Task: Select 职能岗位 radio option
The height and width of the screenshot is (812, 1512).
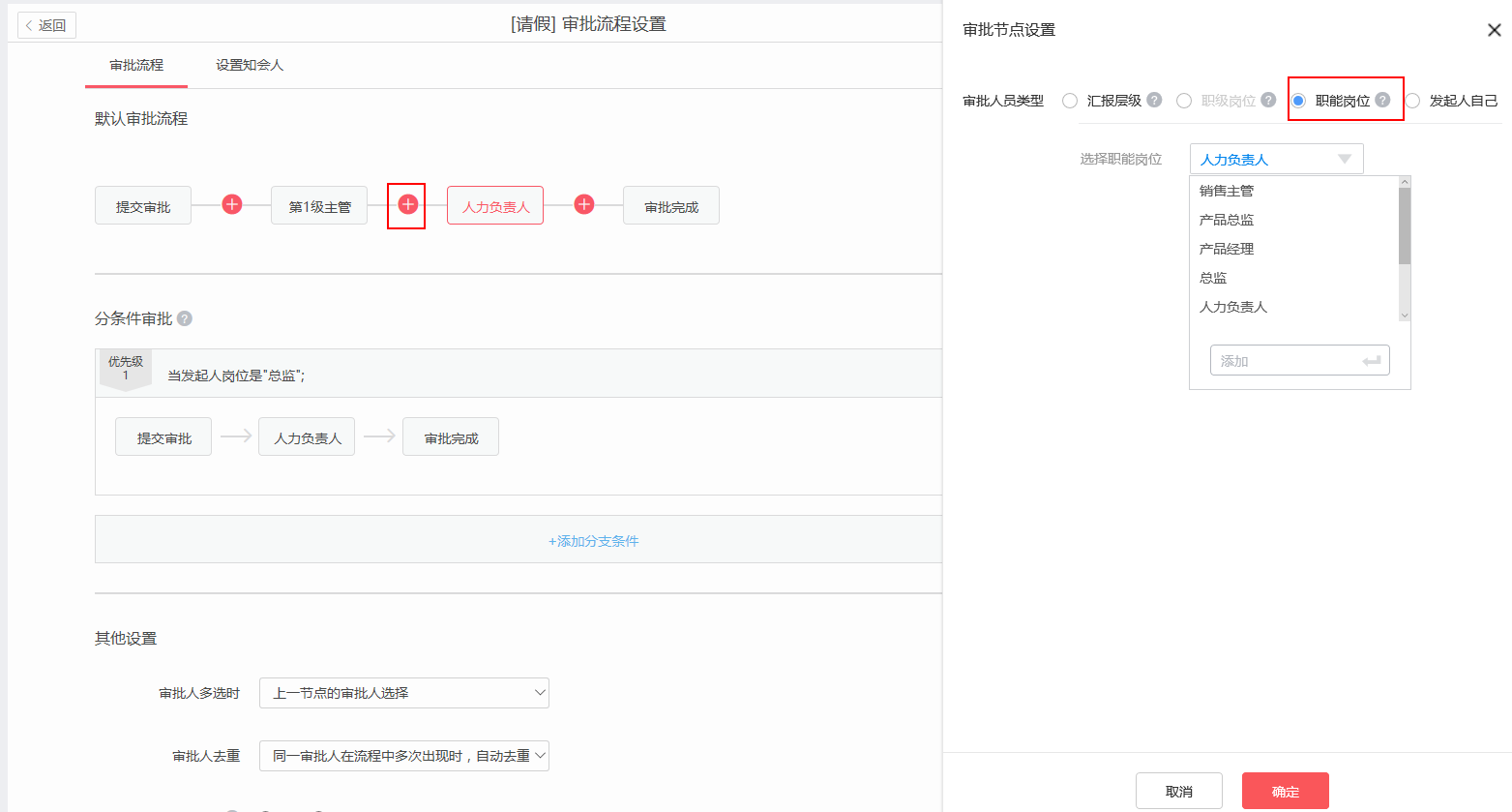Action: click(x=1298, y=101)
